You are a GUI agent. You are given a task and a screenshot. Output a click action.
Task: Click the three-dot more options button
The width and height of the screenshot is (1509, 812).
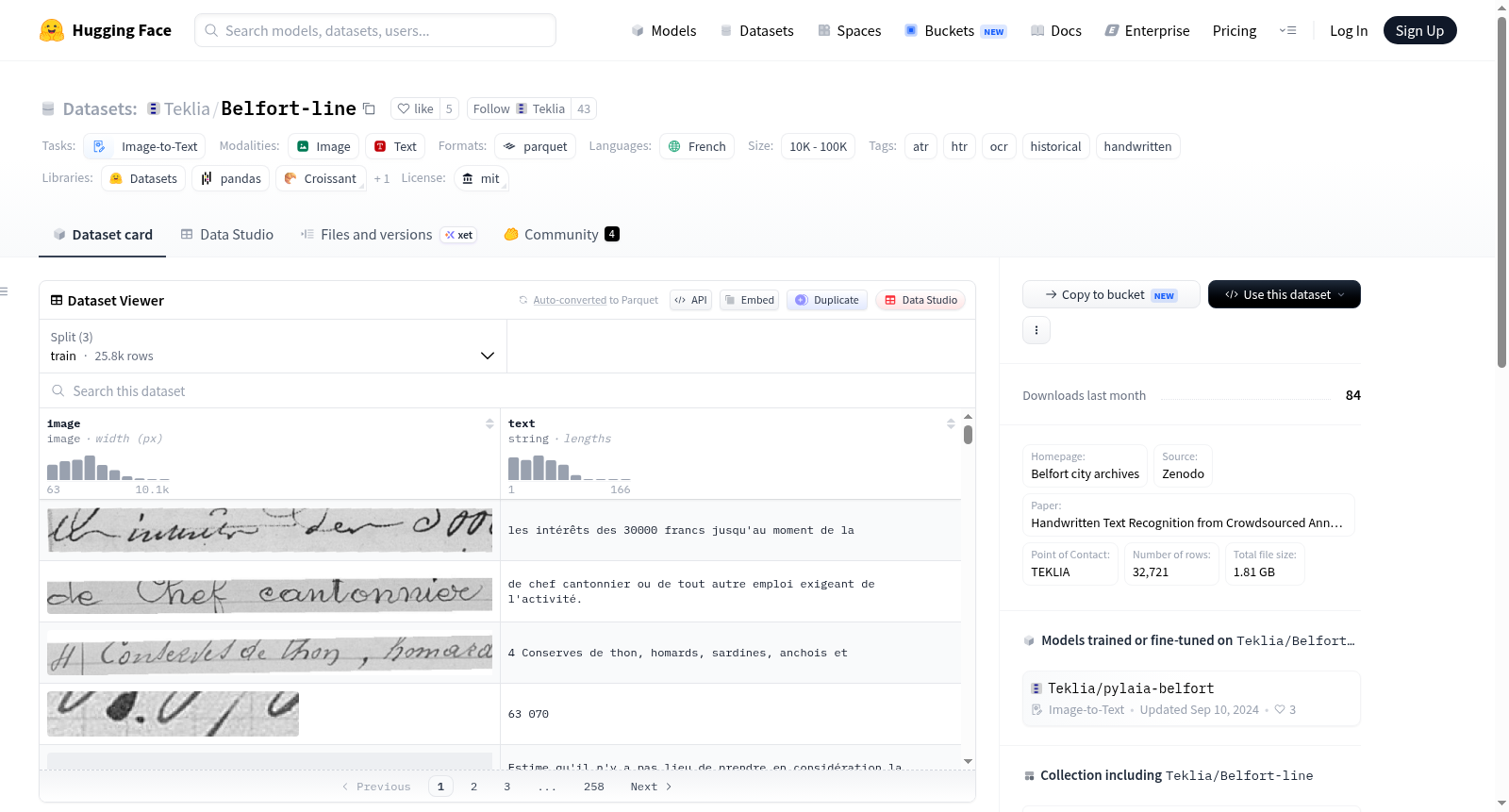click(x=1036, y=330)
